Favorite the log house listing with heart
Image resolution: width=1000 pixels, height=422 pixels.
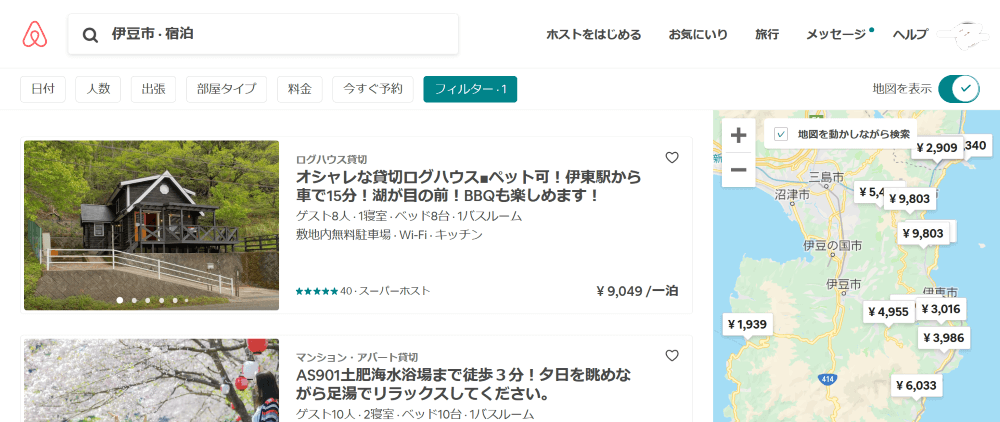tap(672, 157)
